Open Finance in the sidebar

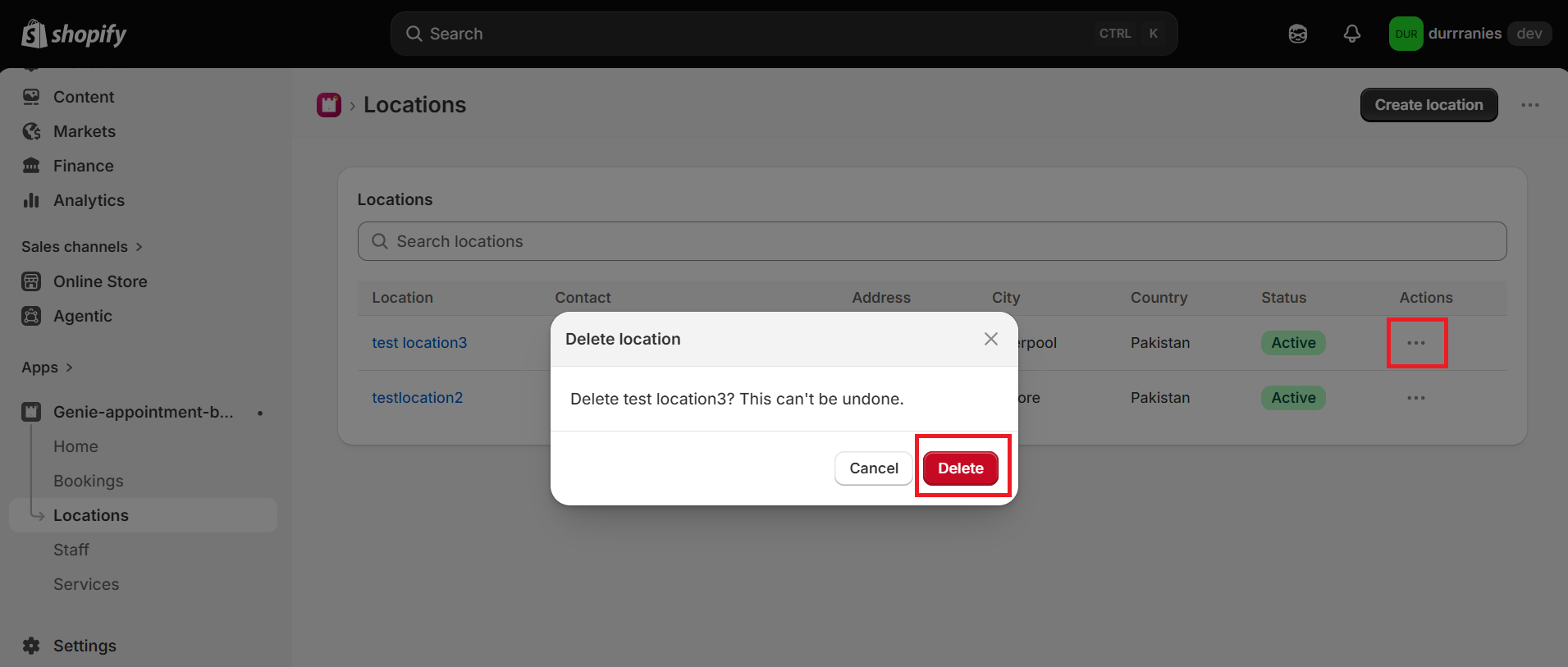coord(84,166)
